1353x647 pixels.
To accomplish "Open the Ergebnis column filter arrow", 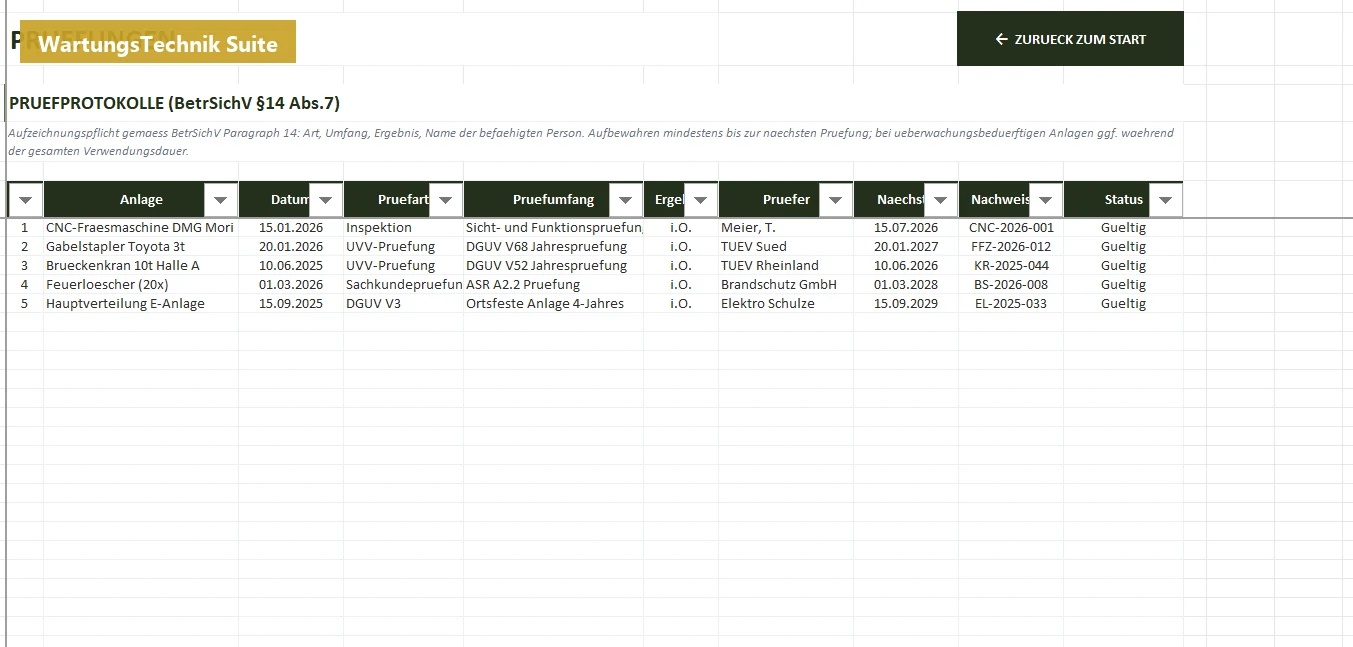I will coord(700,200).
